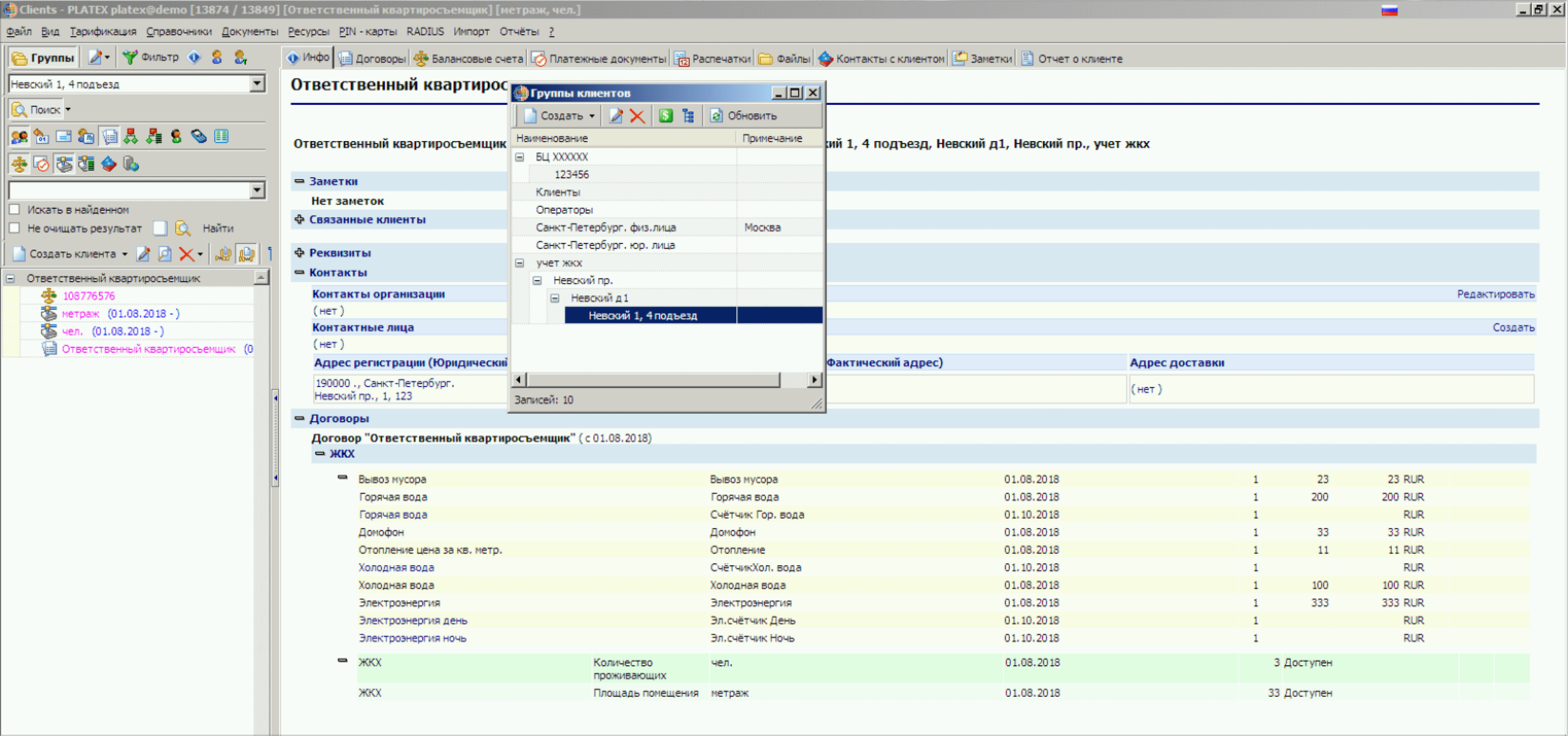
Task: Click the pencil edit icon in Группы клиентов toolbar
Action: tap(616, 116)
